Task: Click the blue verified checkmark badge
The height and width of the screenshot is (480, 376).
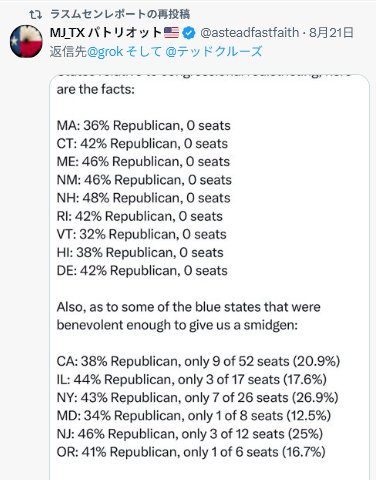Action: pyautogui.click(x=189, y=33)
